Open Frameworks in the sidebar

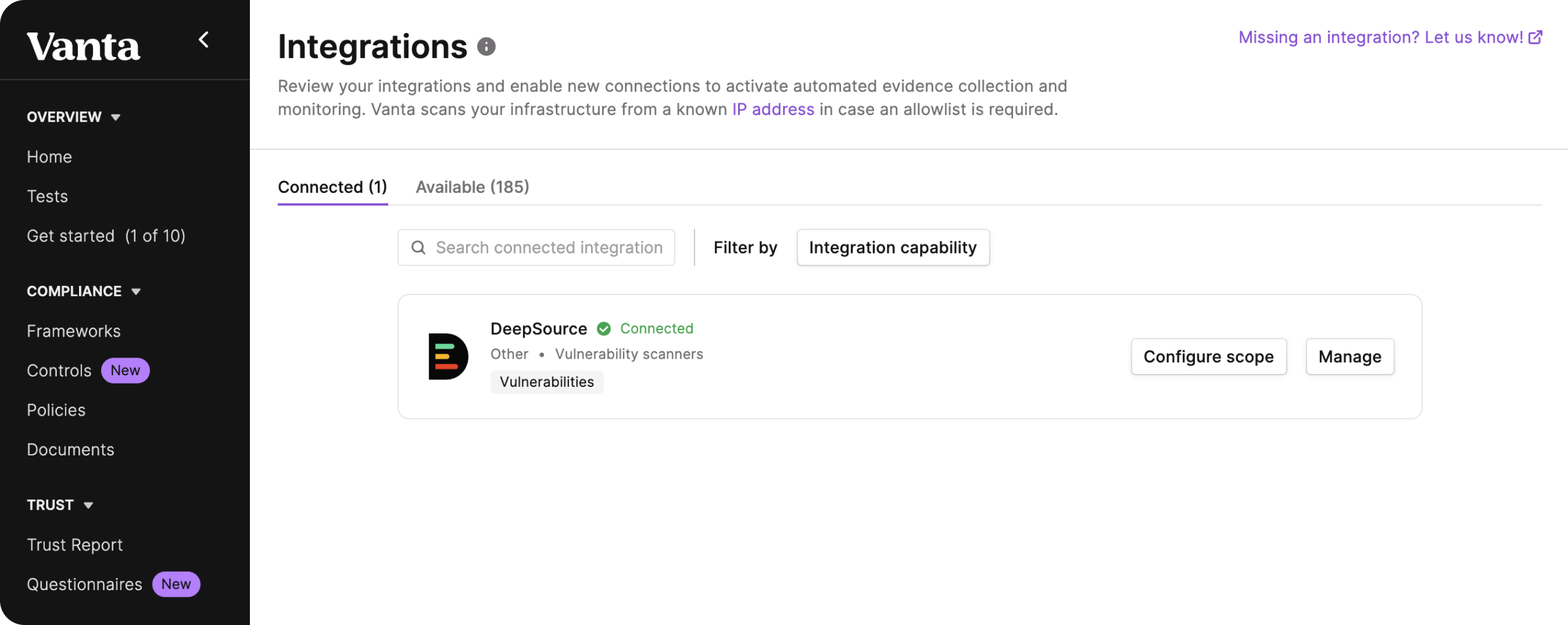point(73,331)
